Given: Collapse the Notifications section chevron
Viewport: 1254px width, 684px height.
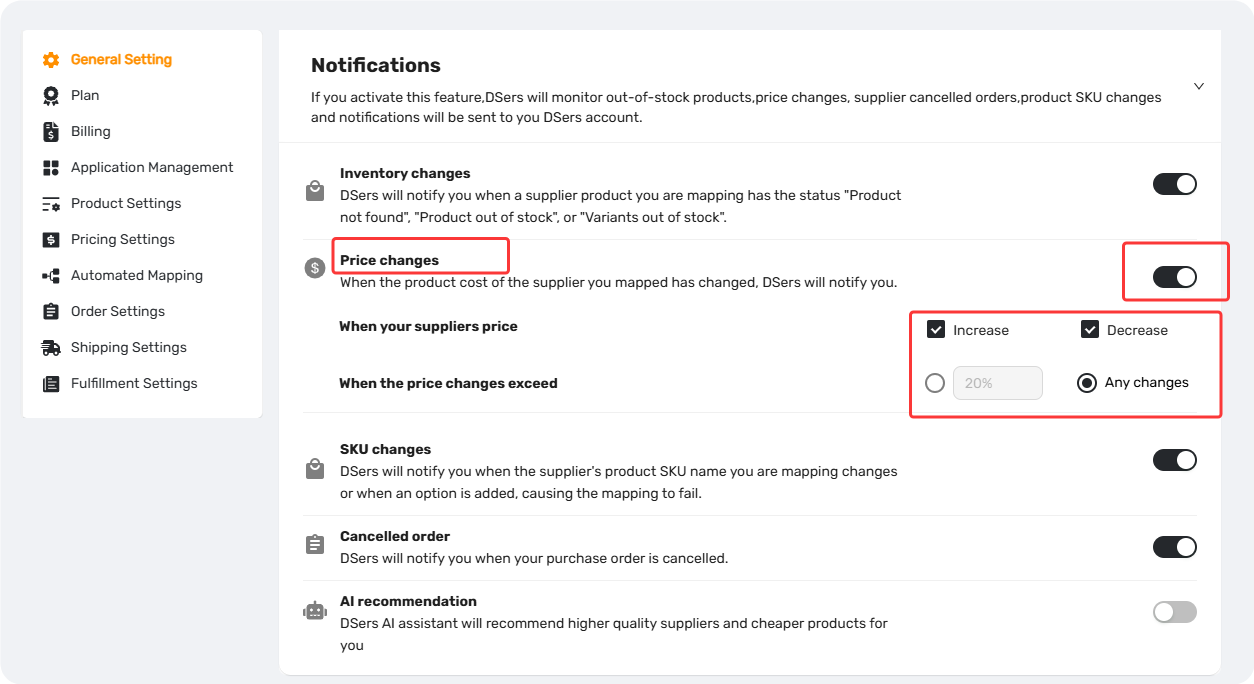Looking at the screenshot, I should click(1199, 86).
